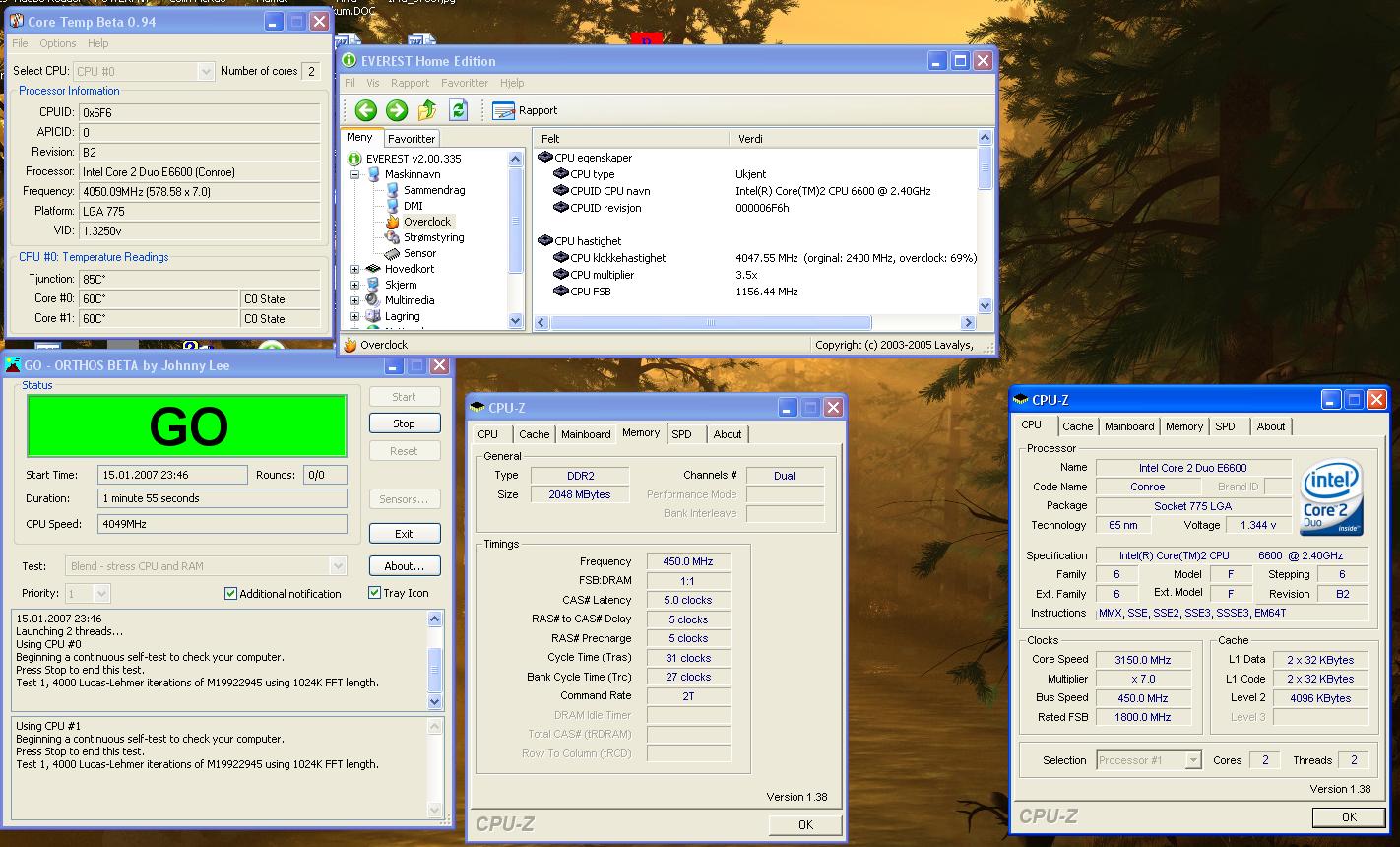Click the Intel Core 2 Duo logo
The width and height of the screenshot is (1400, 847).
click(x=1331, y=497)
